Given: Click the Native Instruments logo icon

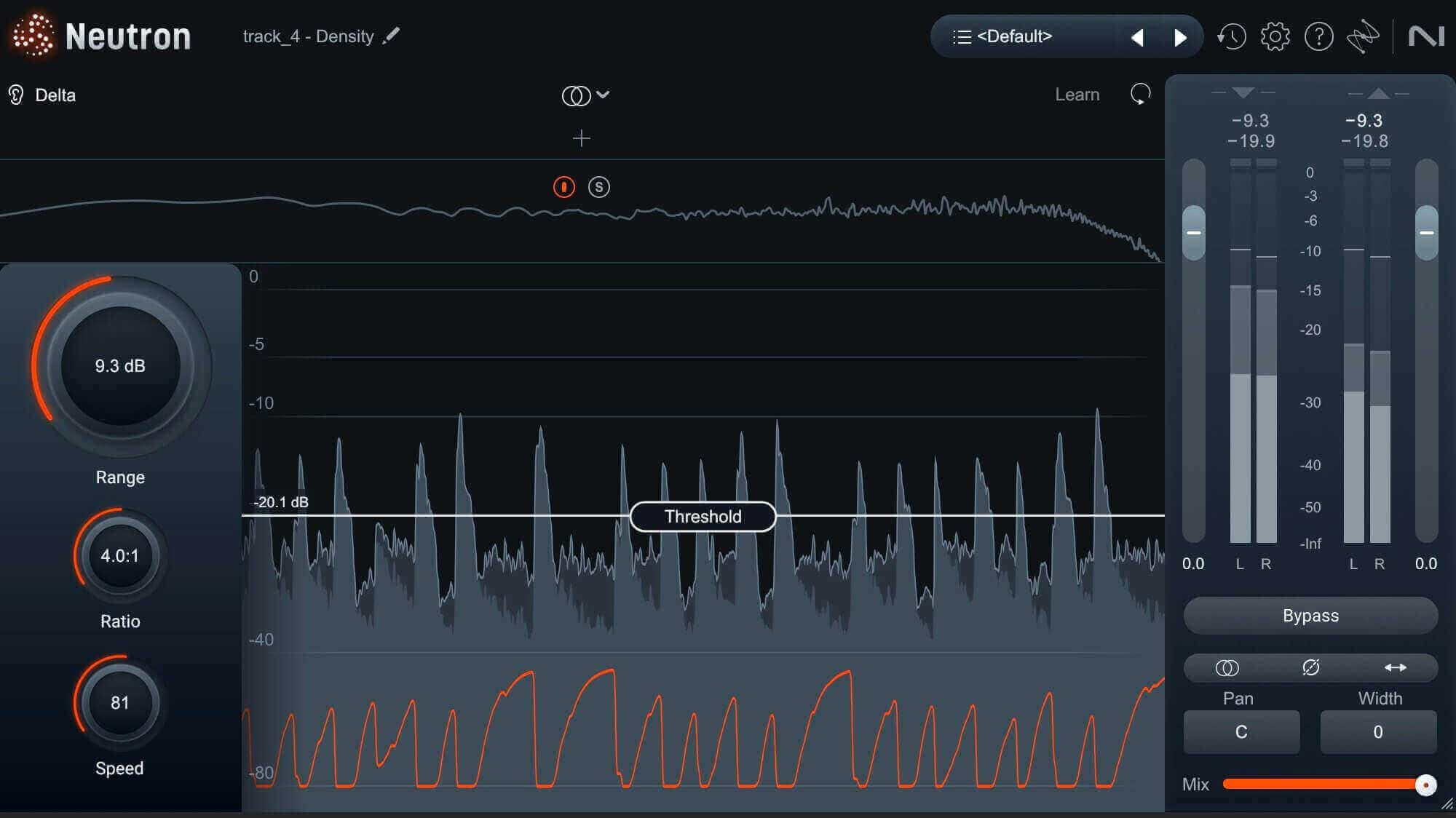Looking at the screenshot, I should pyautogui.click(x=1425, y=36).
